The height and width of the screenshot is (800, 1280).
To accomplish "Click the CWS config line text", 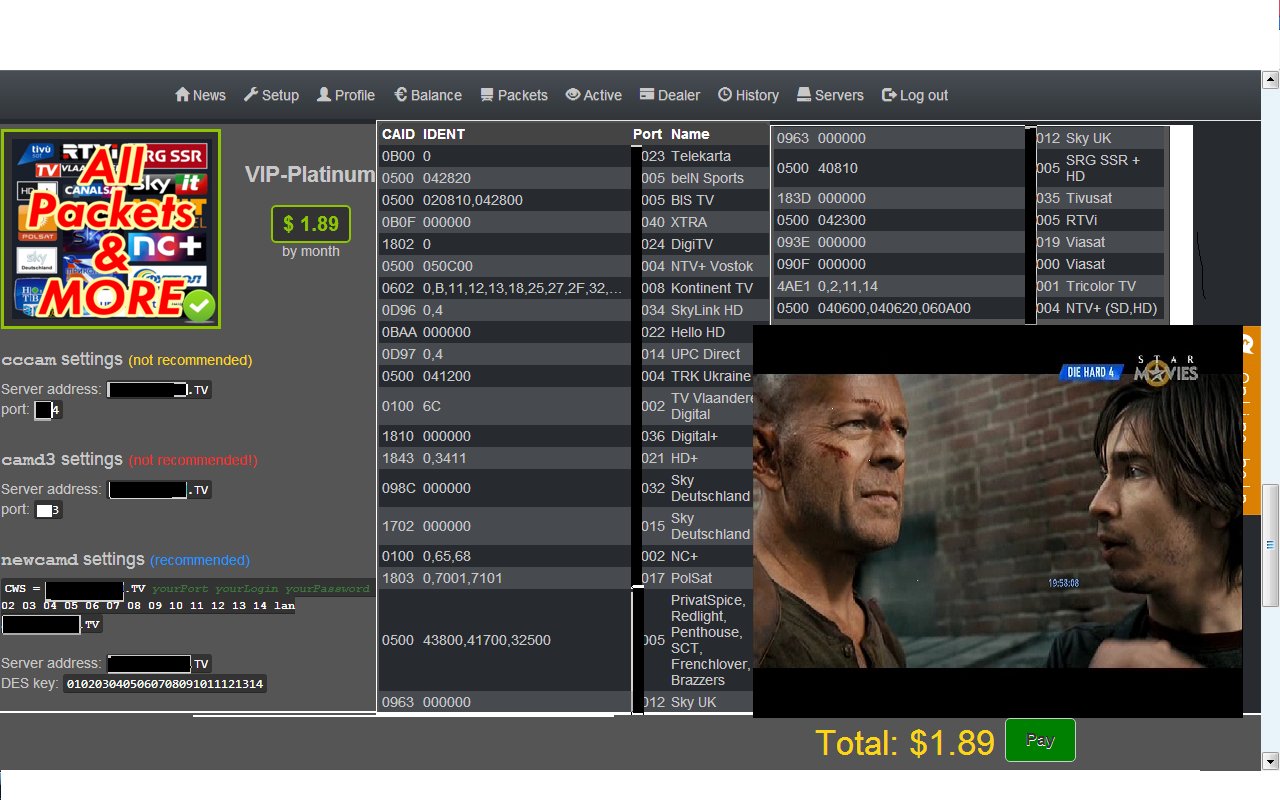I will pyautogui.click(x=187, y=588).
